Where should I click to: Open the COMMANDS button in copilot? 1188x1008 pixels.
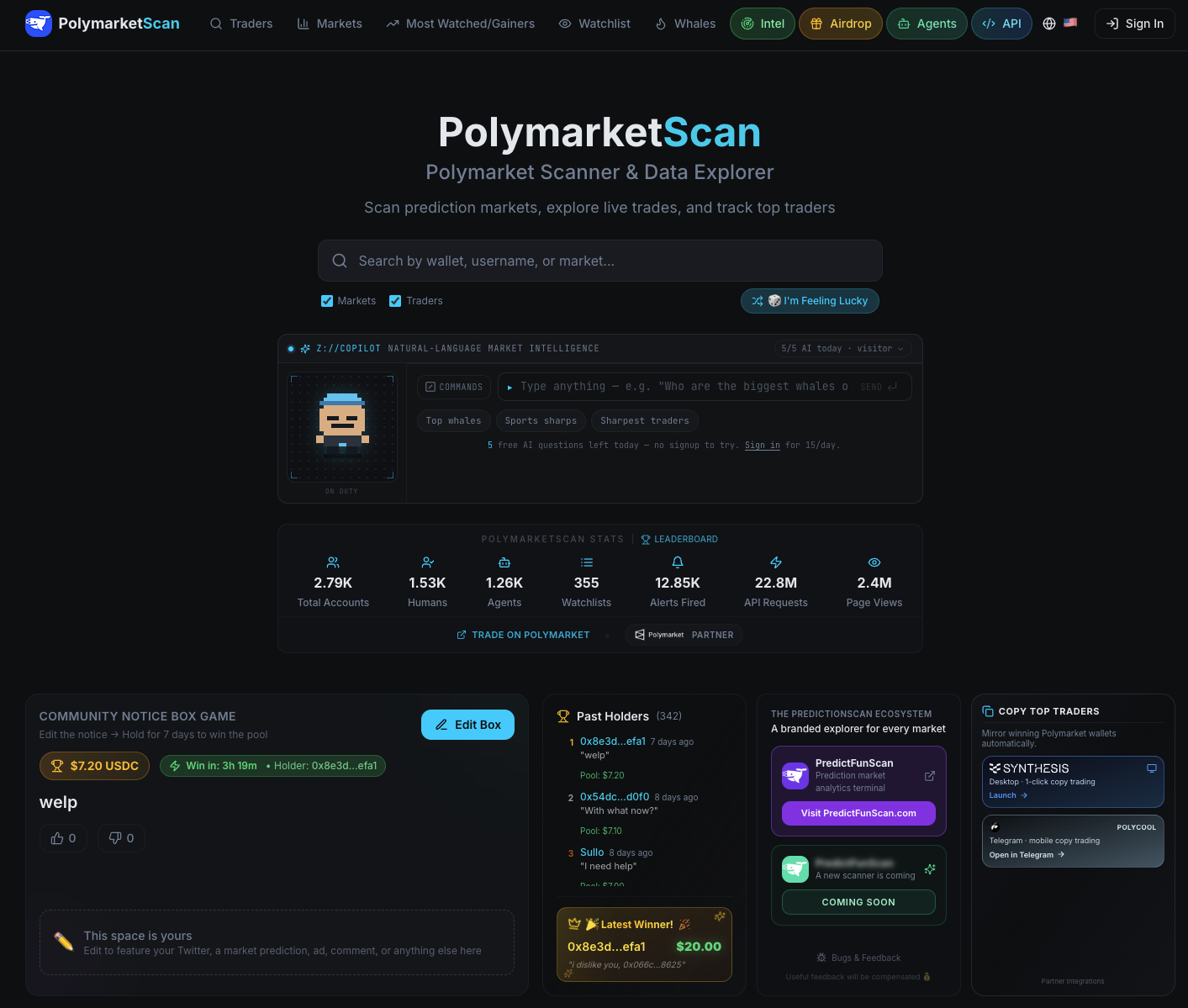(454, 387)
